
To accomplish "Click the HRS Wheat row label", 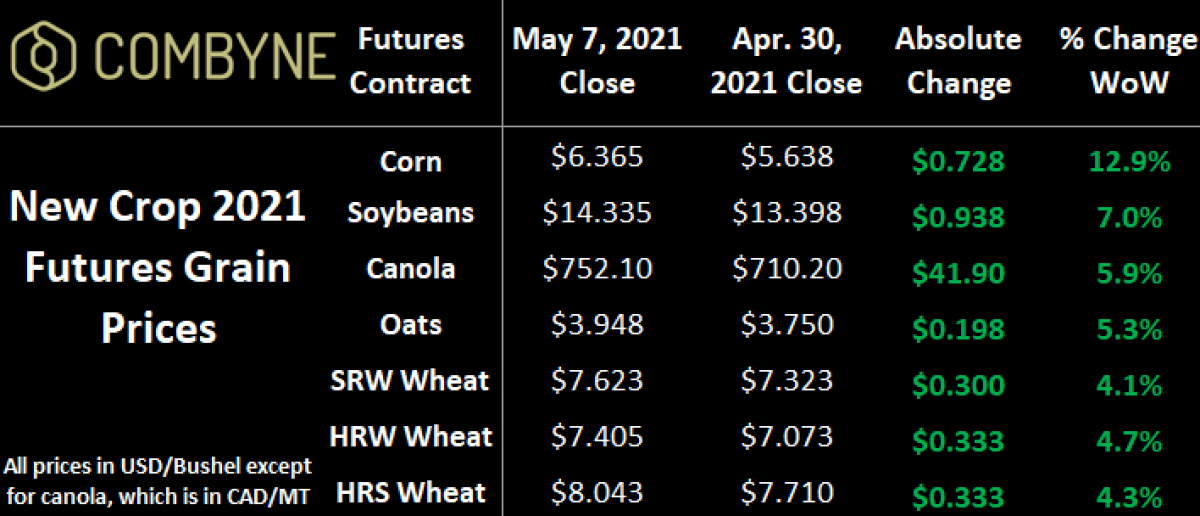I will click(x=410, y=492).
